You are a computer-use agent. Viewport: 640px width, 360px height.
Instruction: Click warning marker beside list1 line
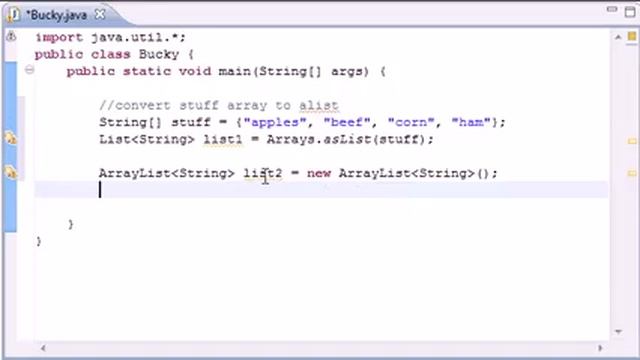tap(11, 138)
